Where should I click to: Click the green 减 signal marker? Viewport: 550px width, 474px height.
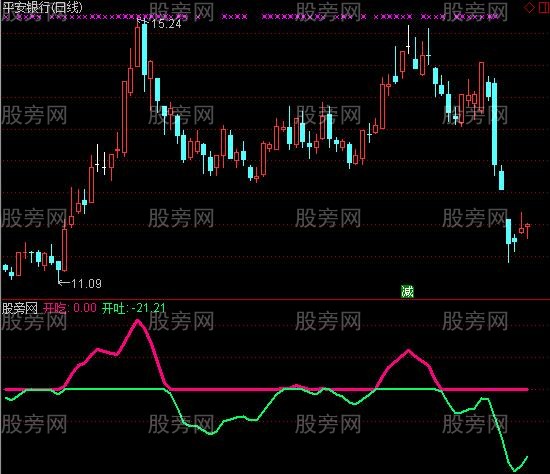pyautogui.click(x=407, y=291)
